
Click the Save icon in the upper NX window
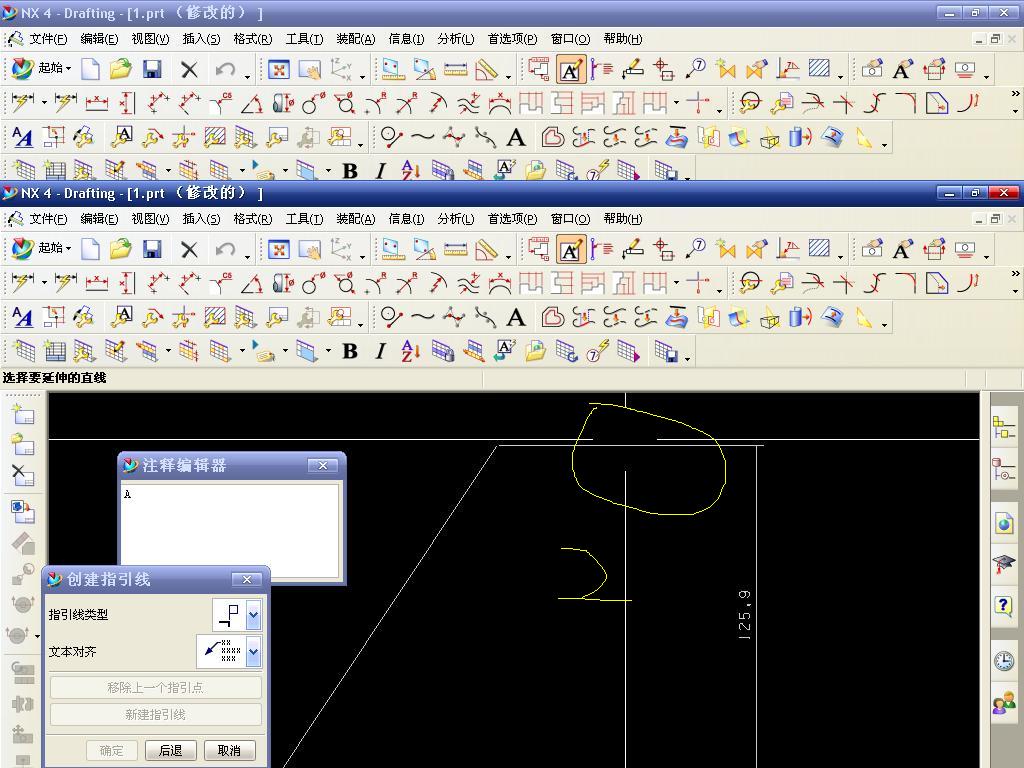pyautogui.click(x=152, y=69)
